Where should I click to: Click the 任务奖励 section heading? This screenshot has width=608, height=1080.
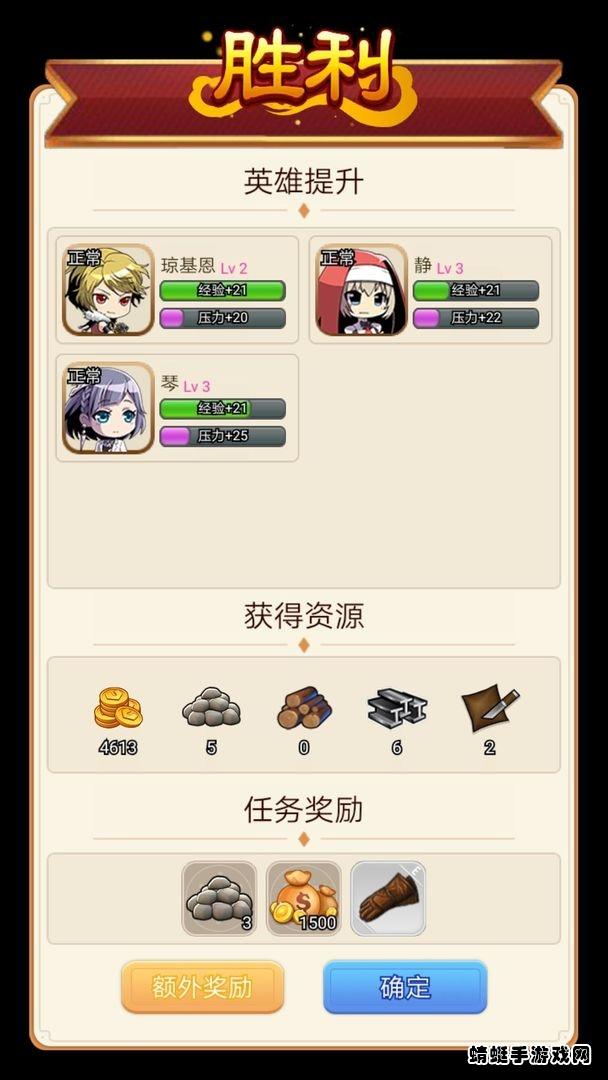click(304, 810)
